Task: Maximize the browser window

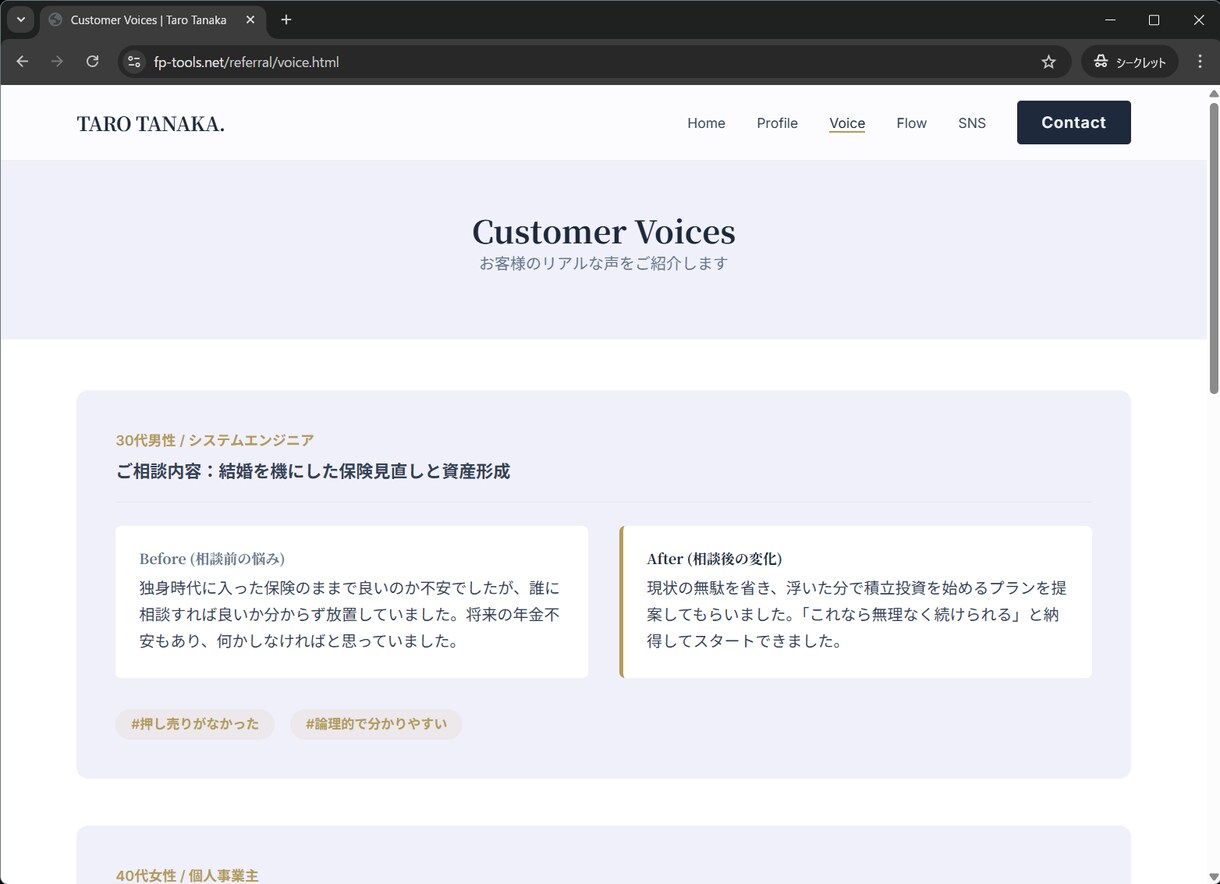Action: tap(1154, 20)
